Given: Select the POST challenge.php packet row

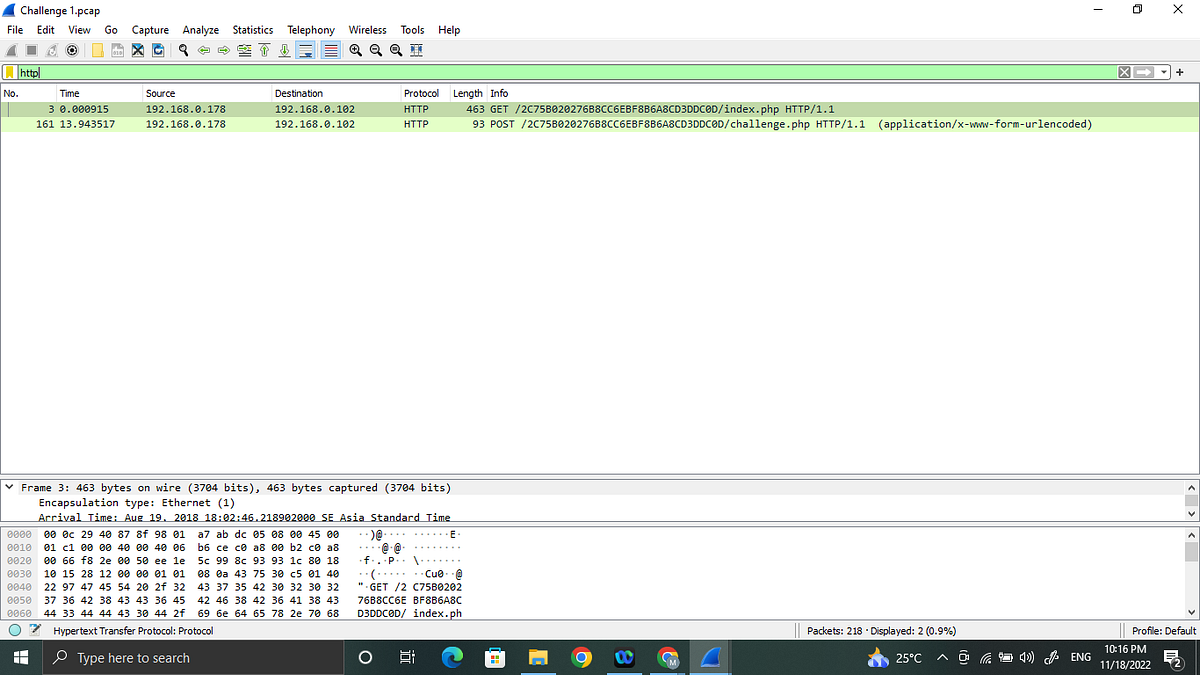Looking at the screenshot, I should pos(400,124).
